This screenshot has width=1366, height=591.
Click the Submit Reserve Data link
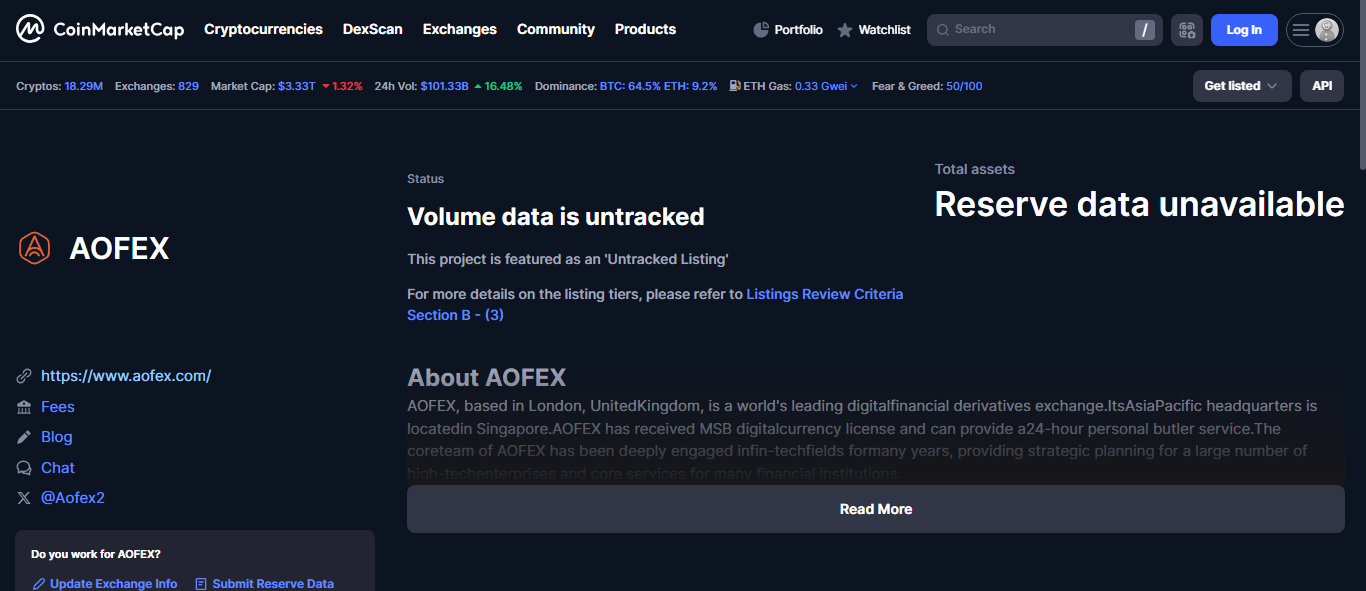pyautogui.click(x=273, y=584)
